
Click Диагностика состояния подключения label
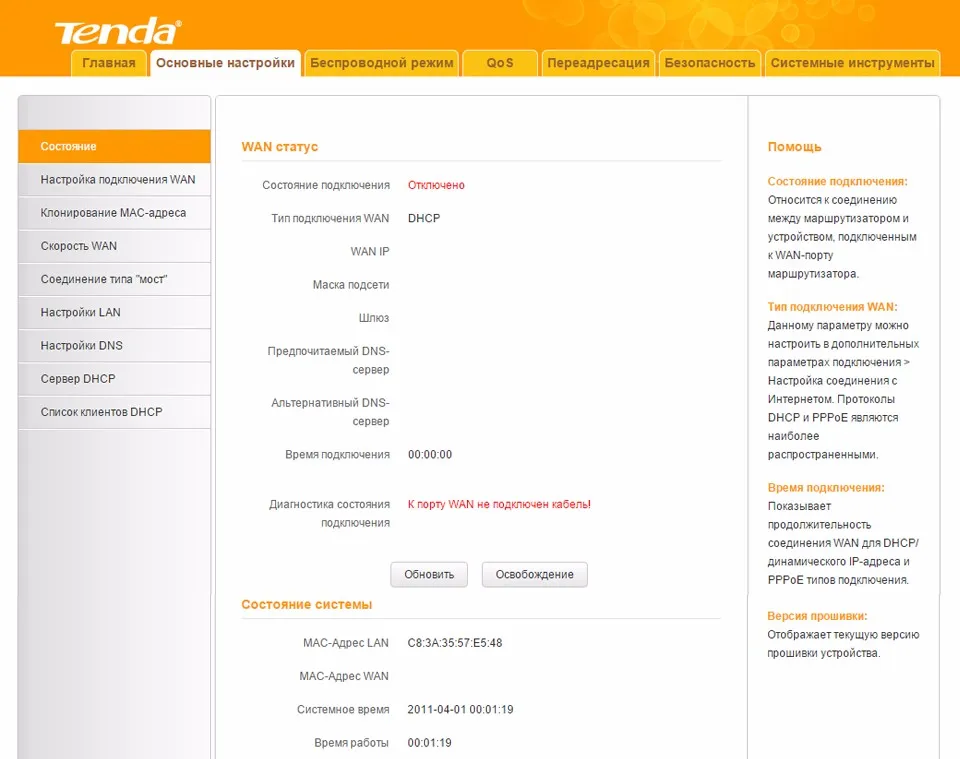tap(329, 514)
